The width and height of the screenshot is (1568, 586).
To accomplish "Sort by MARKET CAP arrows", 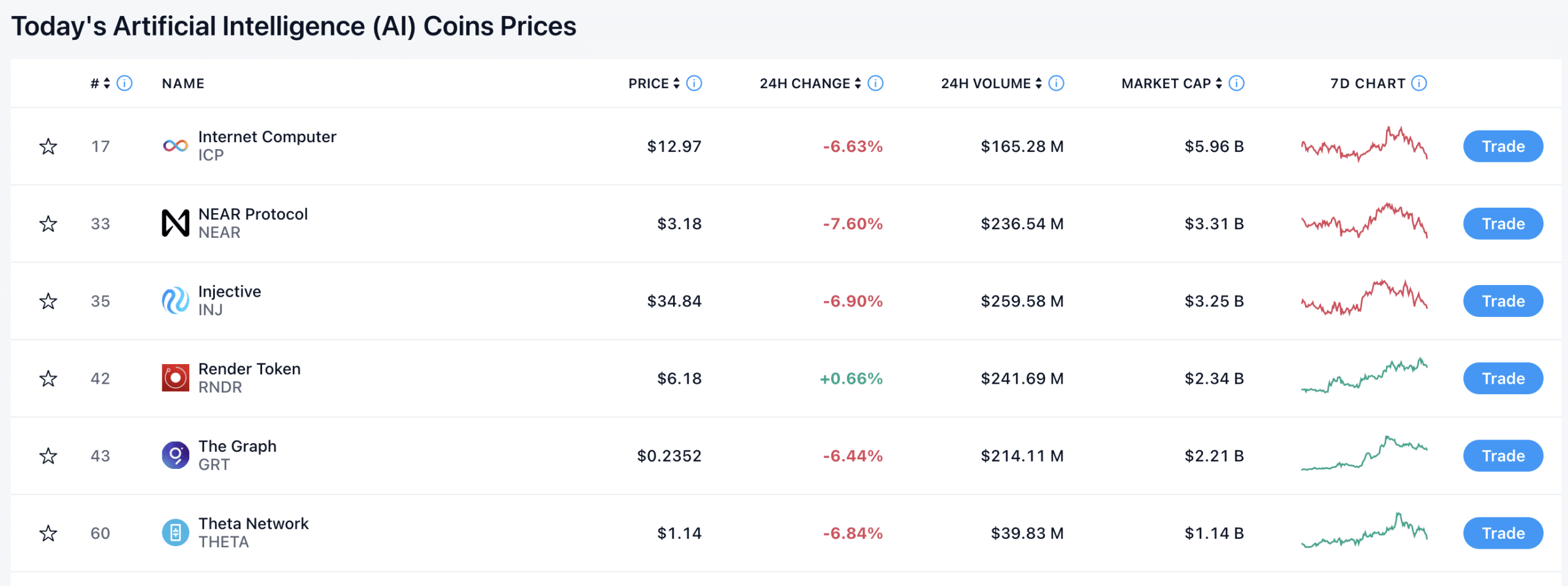I will 1219,83.
